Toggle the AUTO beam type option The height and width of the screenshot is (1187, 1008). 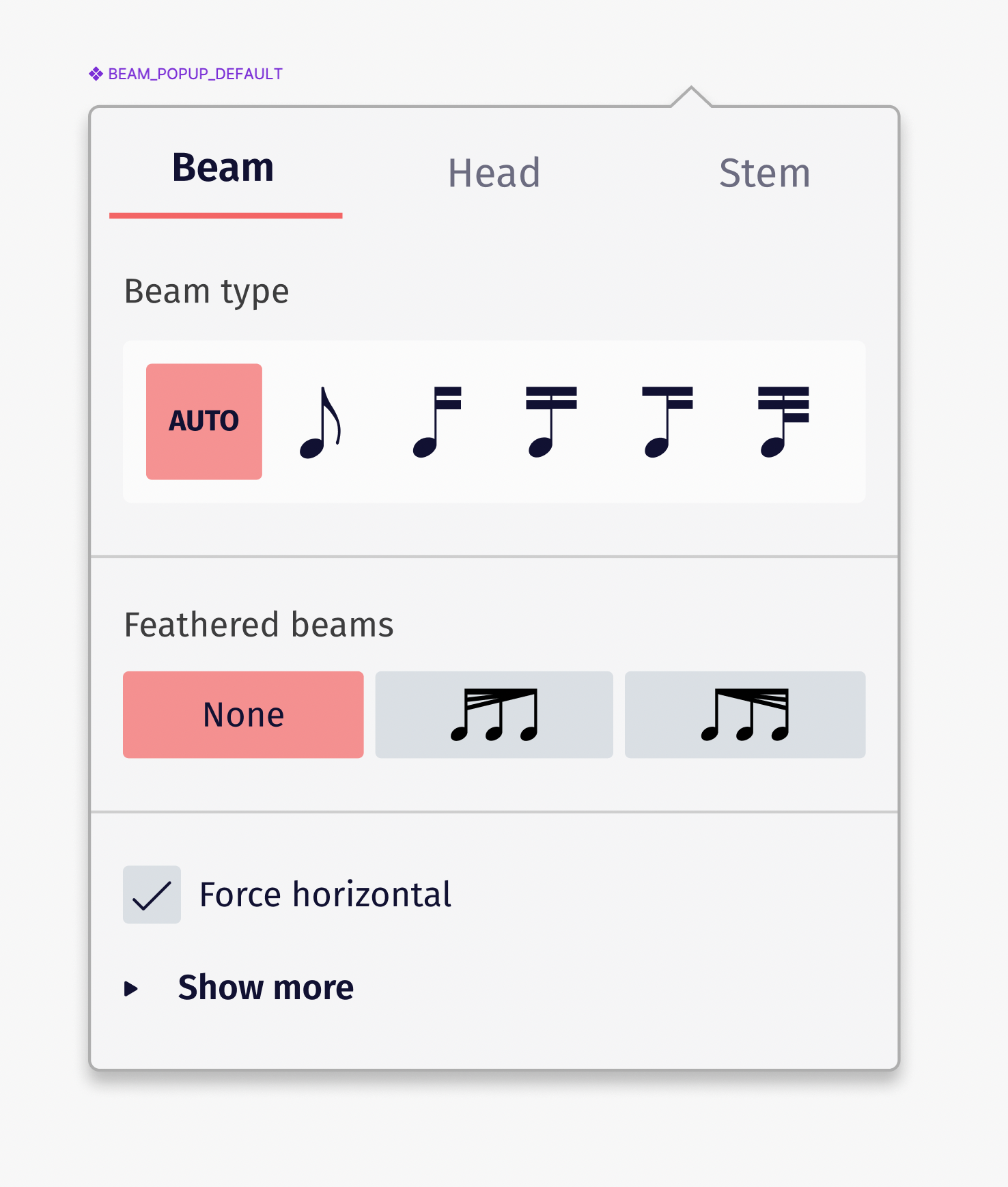tap(204, 421)
